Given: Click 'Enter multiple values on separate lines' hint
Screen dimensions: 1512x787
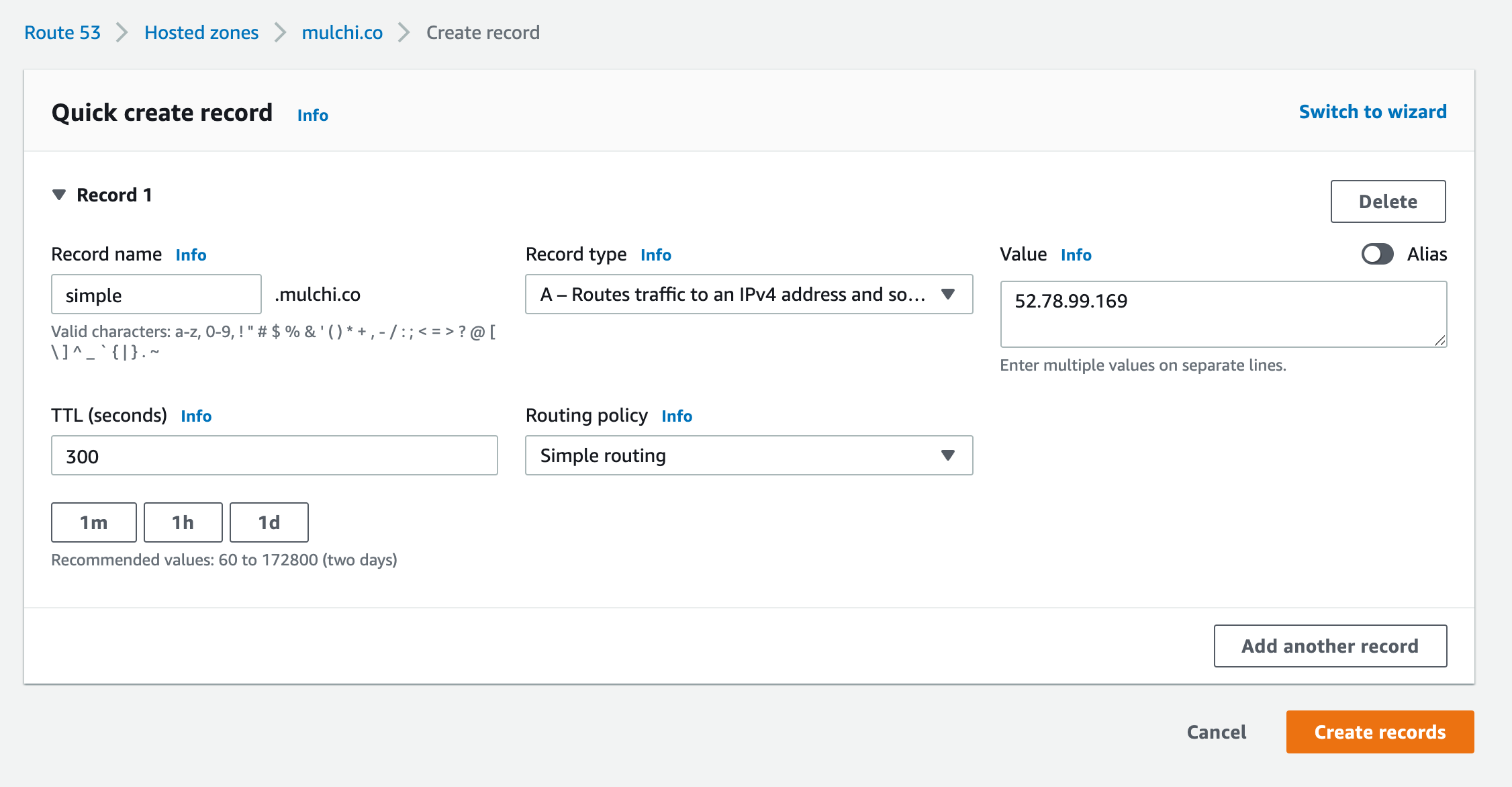Looking at the screenshot, I should [x=1143, y=365].
